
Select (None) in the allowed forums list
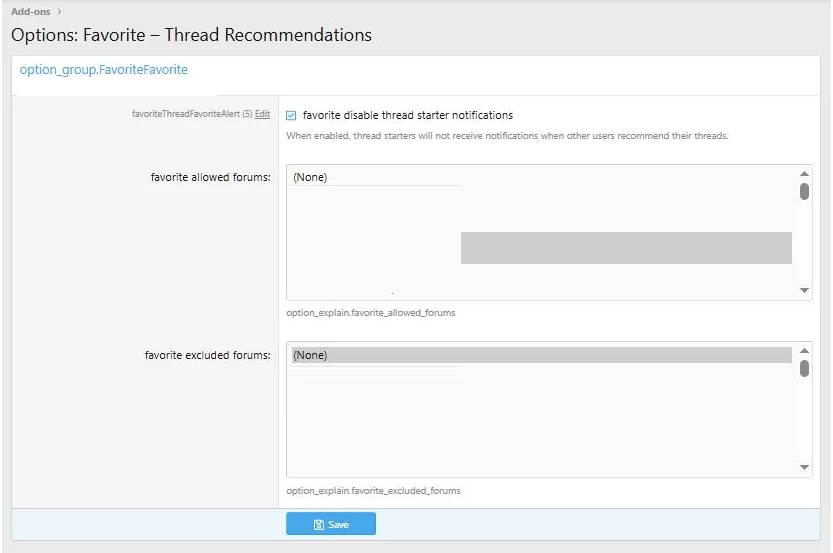click(310, 177)
